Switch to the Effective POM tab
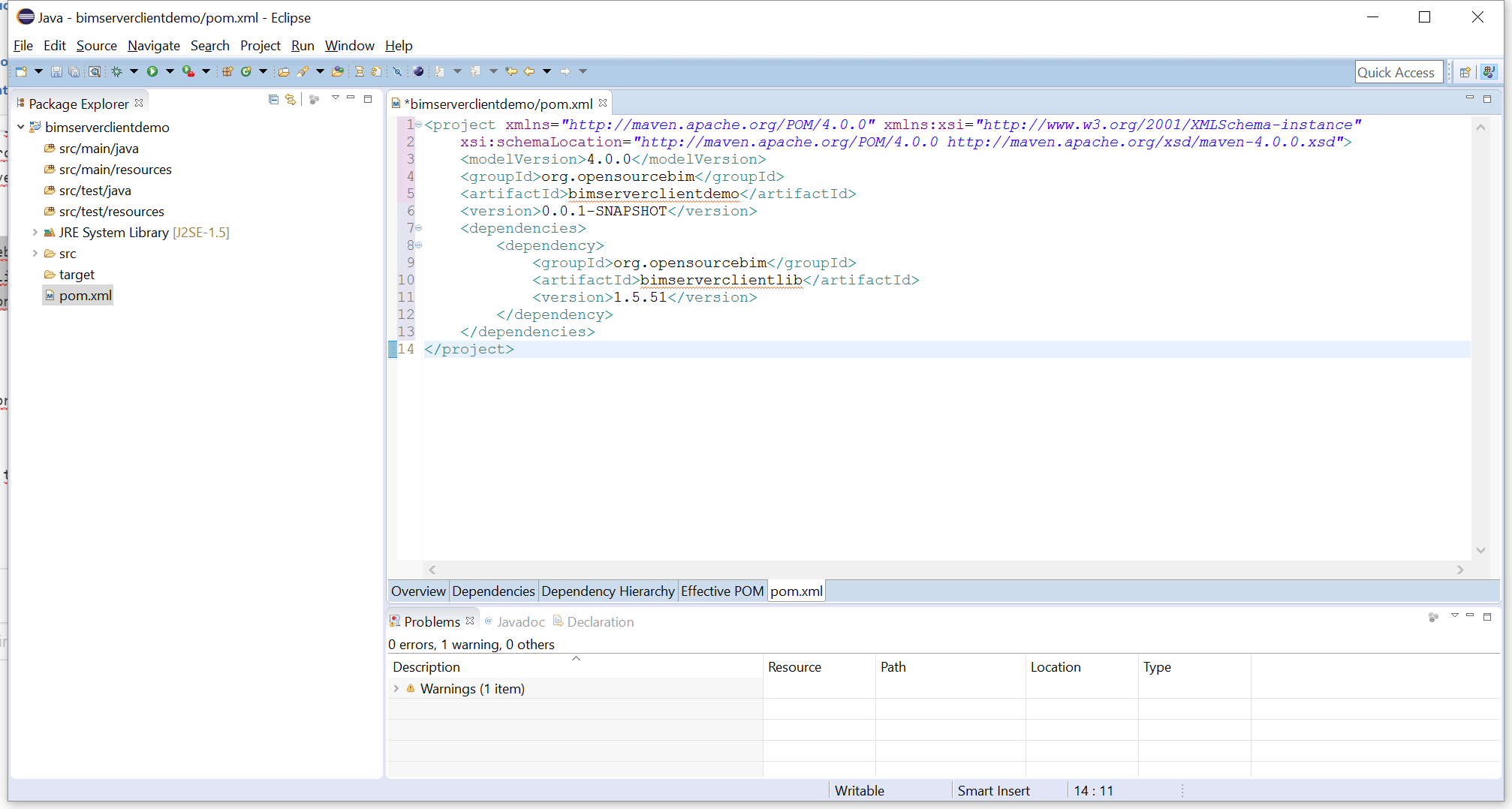This screenshot has height=809, width=1512. tap(721, 591)
